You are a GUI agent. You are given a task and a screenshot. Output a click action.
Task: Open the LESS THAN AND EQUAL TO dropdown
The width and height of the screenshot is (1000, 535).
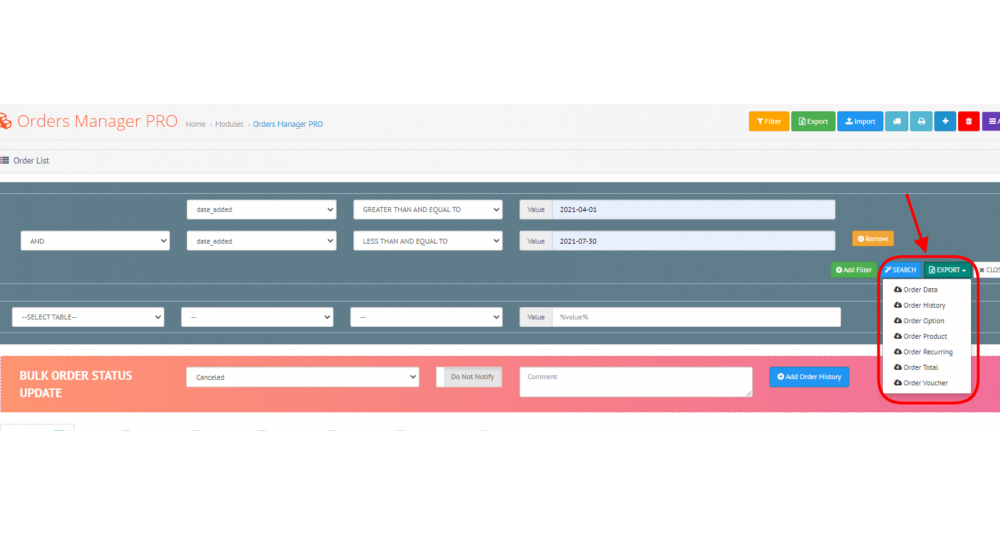(428, 241)
